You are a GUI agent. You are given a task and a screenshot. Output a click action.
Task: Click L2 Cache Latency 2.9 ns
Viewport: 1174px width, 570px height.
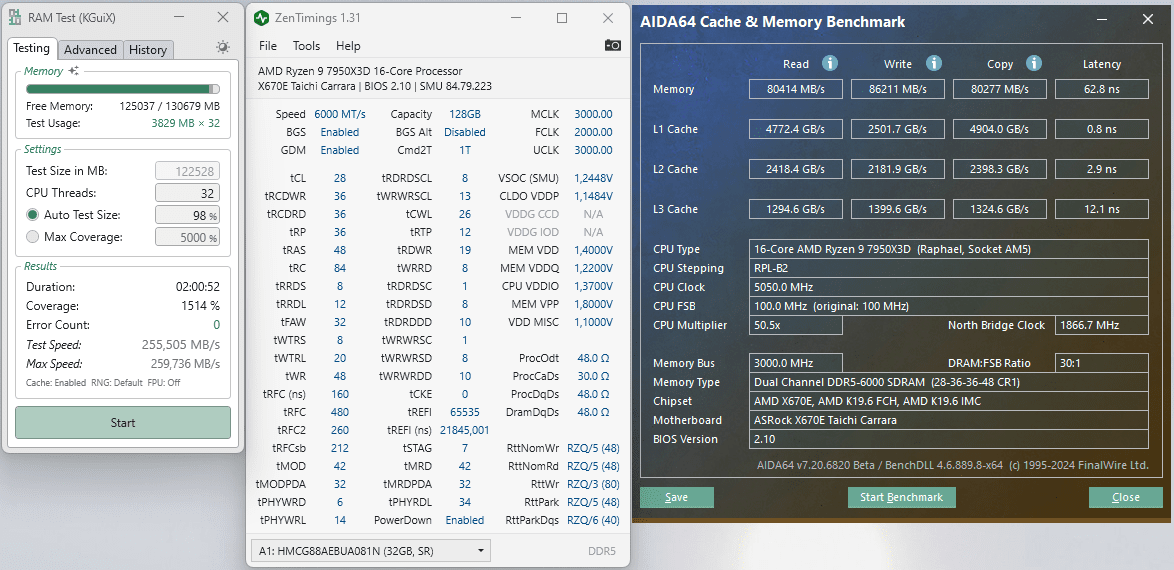point(1101,169)
